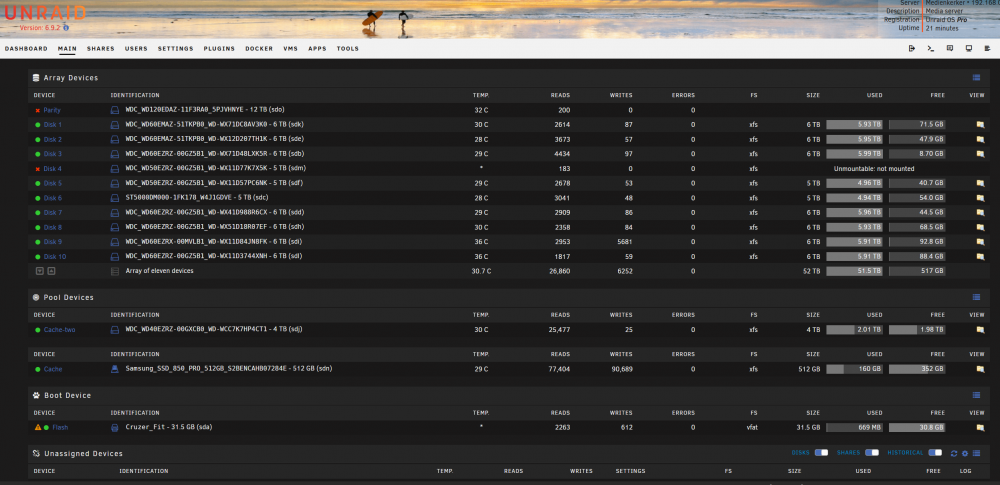The height and width of the screenshot is (485, 1000).
Task: Toggle the SHARES switch in Unassigned Devices
Action: [x=872, y=452]
